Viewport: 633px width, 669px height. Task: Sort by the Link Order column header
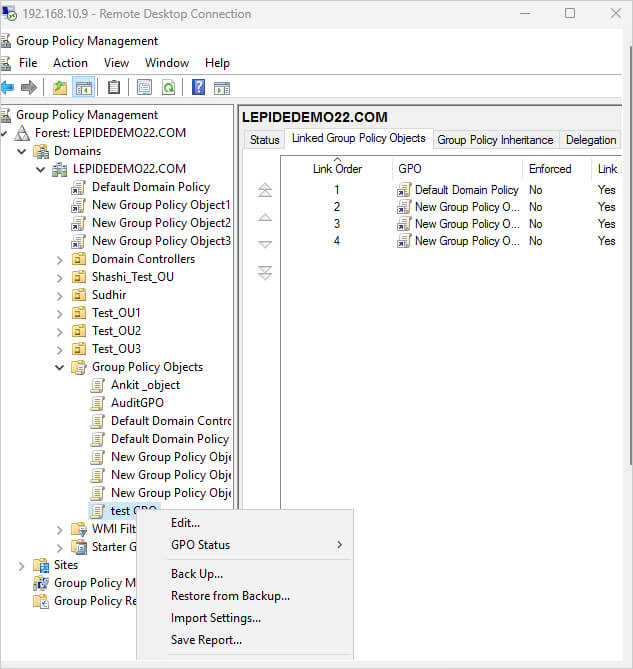tap(337, 169)
